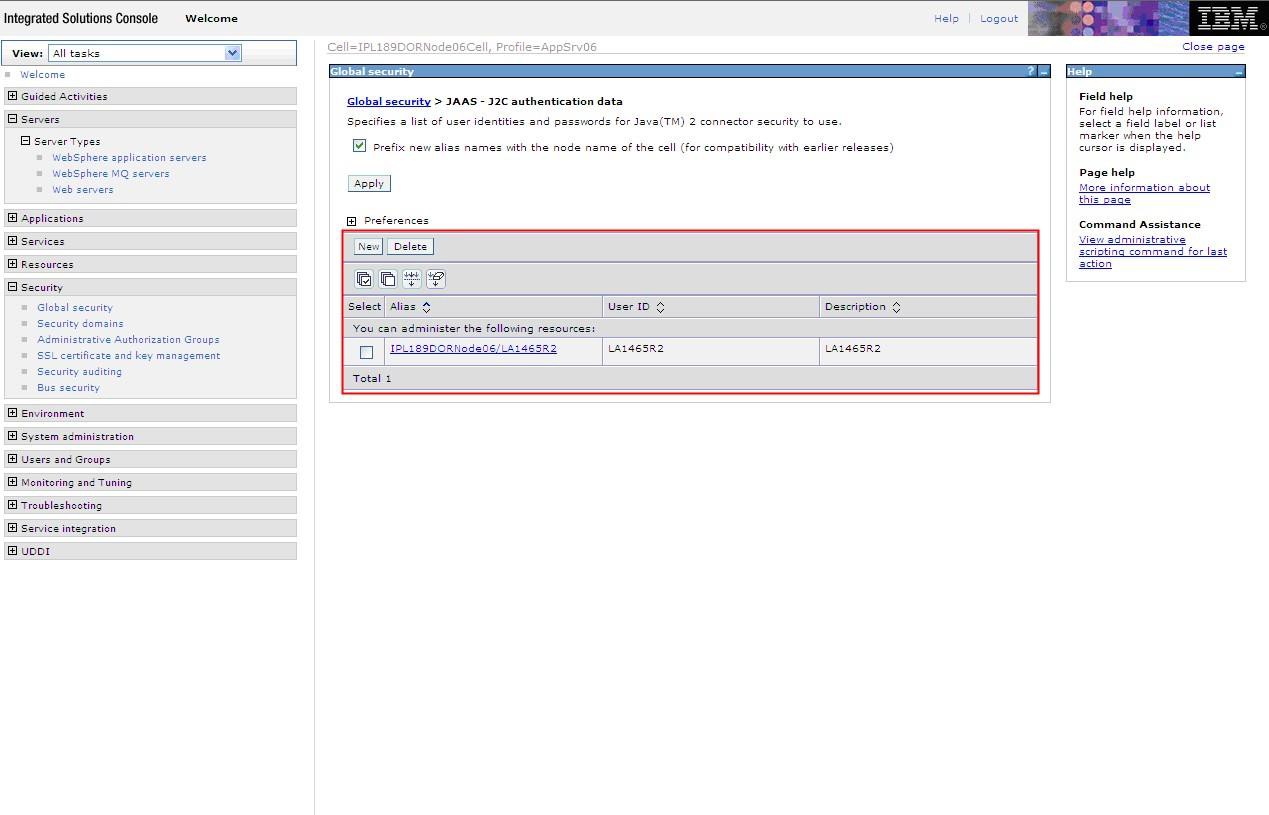This screenshot has height=815, width=1269.
Task: Open Security domains item
Action: 80,324
